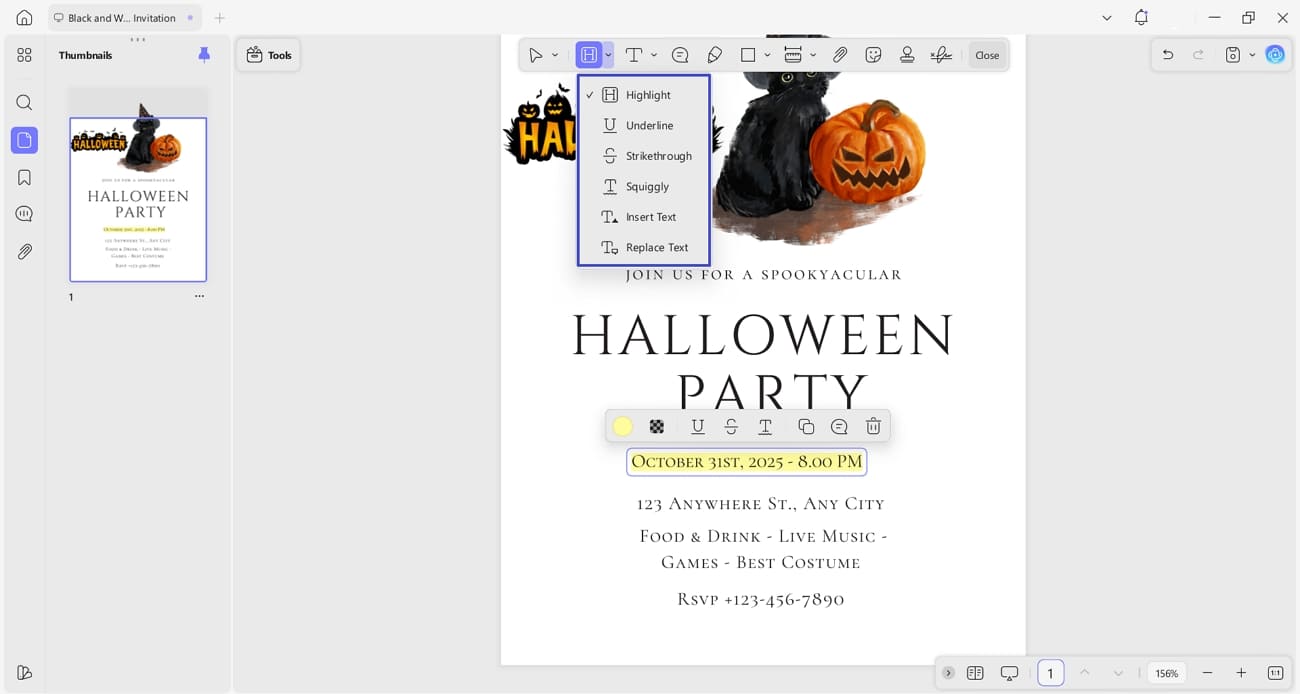Expand the save options dropdown arrow
The image size is (1300, 694).
pyautogui.click(x=1252, y=55)
